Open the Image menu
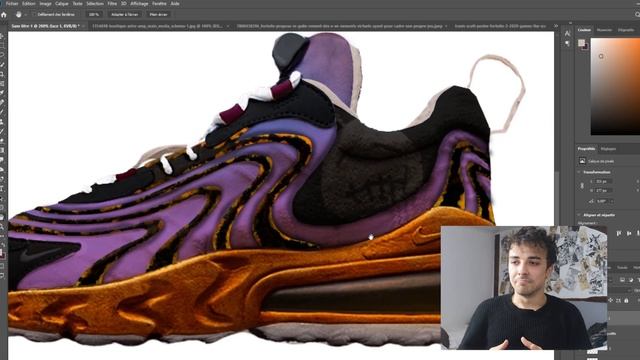Screen dimensions: 640x360 coord(45,3)
